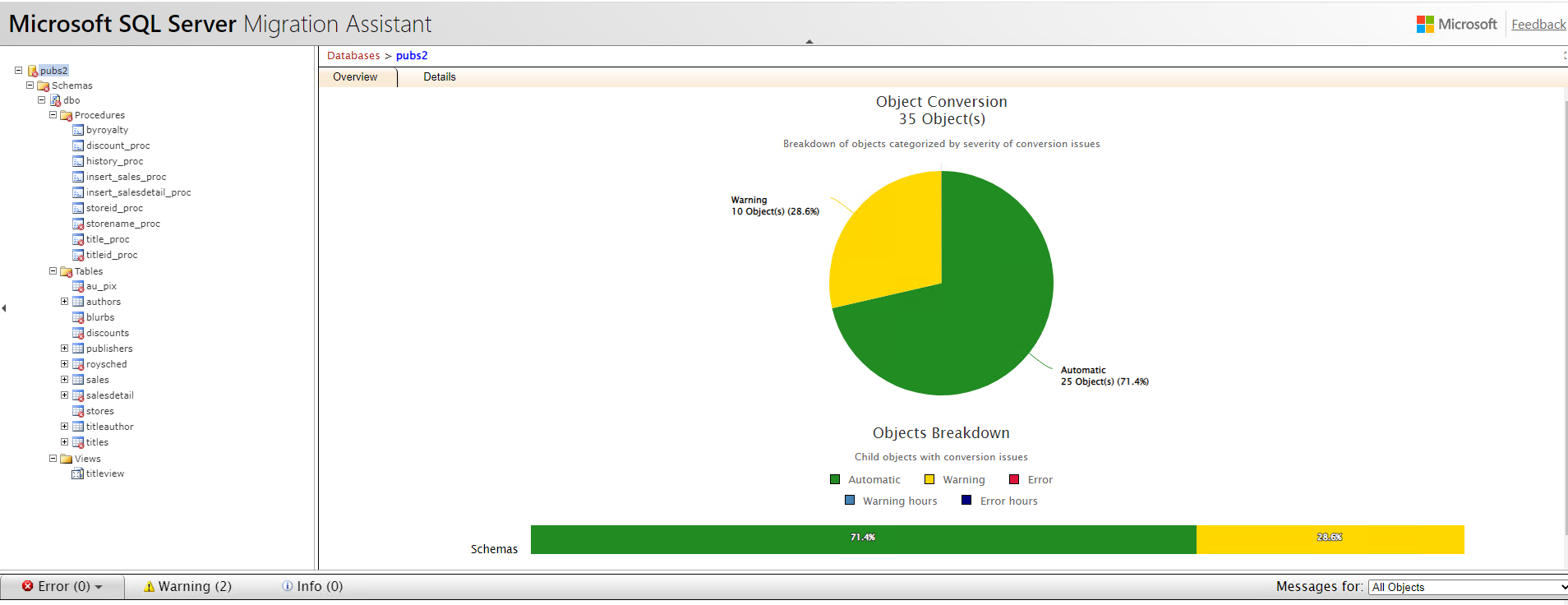Image resolution: width=1568 pixels, height=605 pixels.
Task: Show Error (0) messages
Action: pos(62,587)
